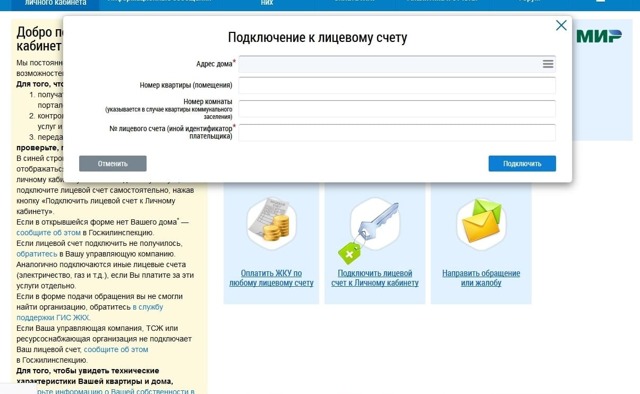Open в службу поддержки ГИС ЖКХ link
Image resolution: width=640 pixels, height=394 pixels.
90,312
